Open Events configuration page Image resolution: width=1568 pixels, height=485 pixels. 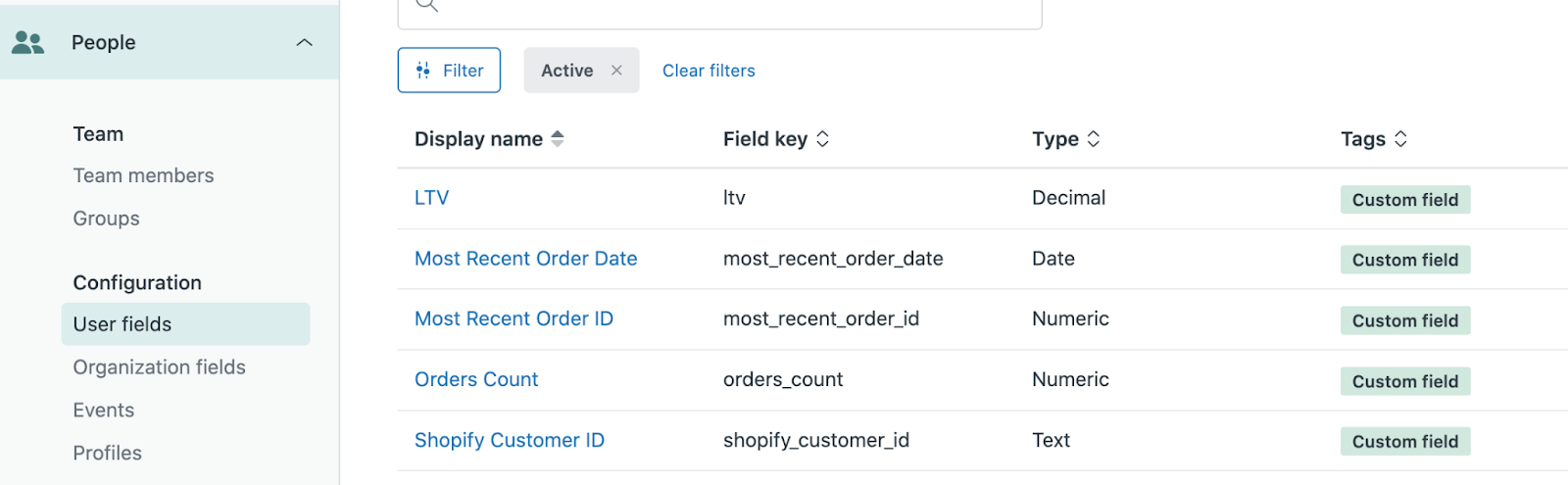[x=103, y=411]
